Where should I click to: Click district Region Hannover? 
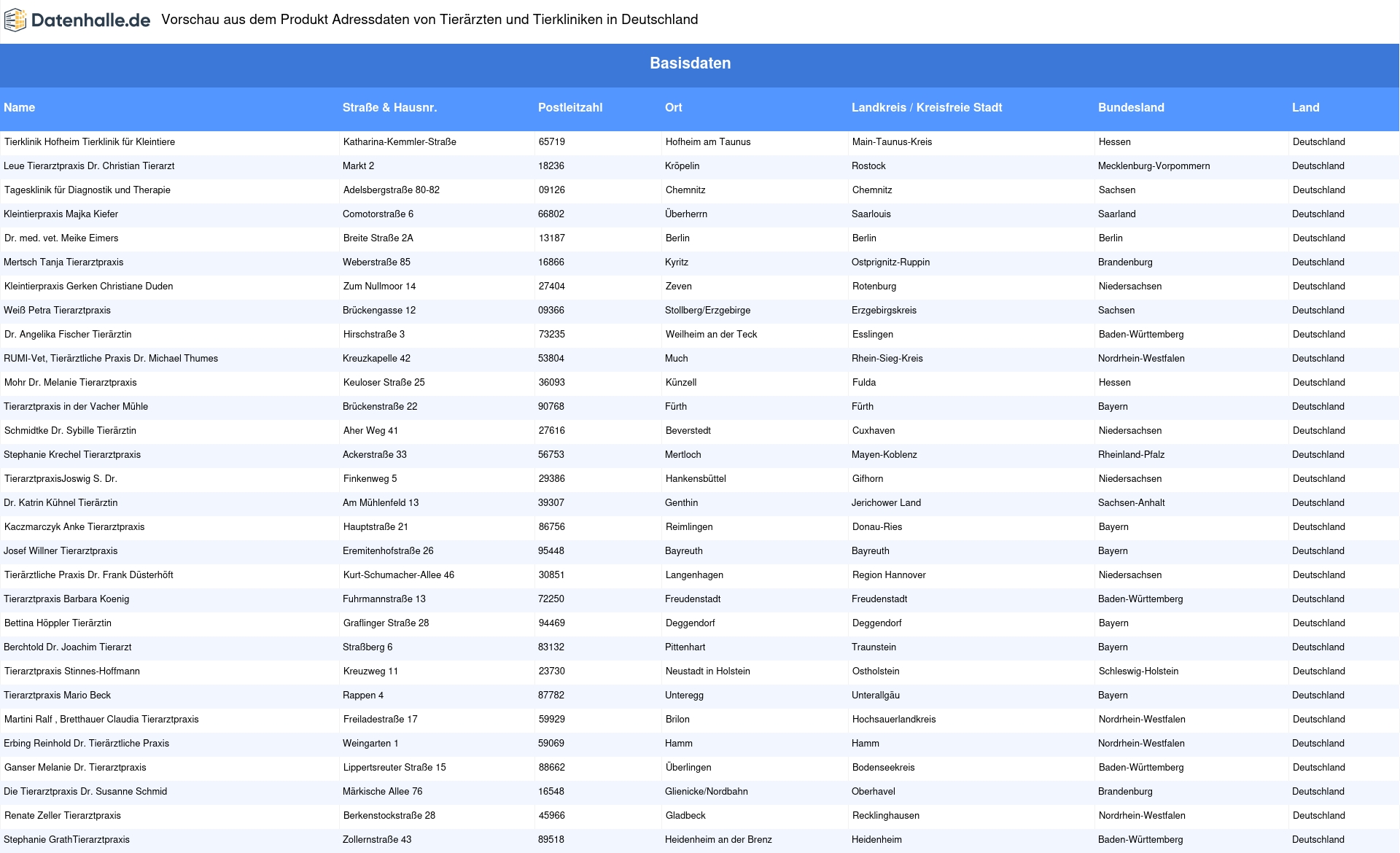pos(889,575)
